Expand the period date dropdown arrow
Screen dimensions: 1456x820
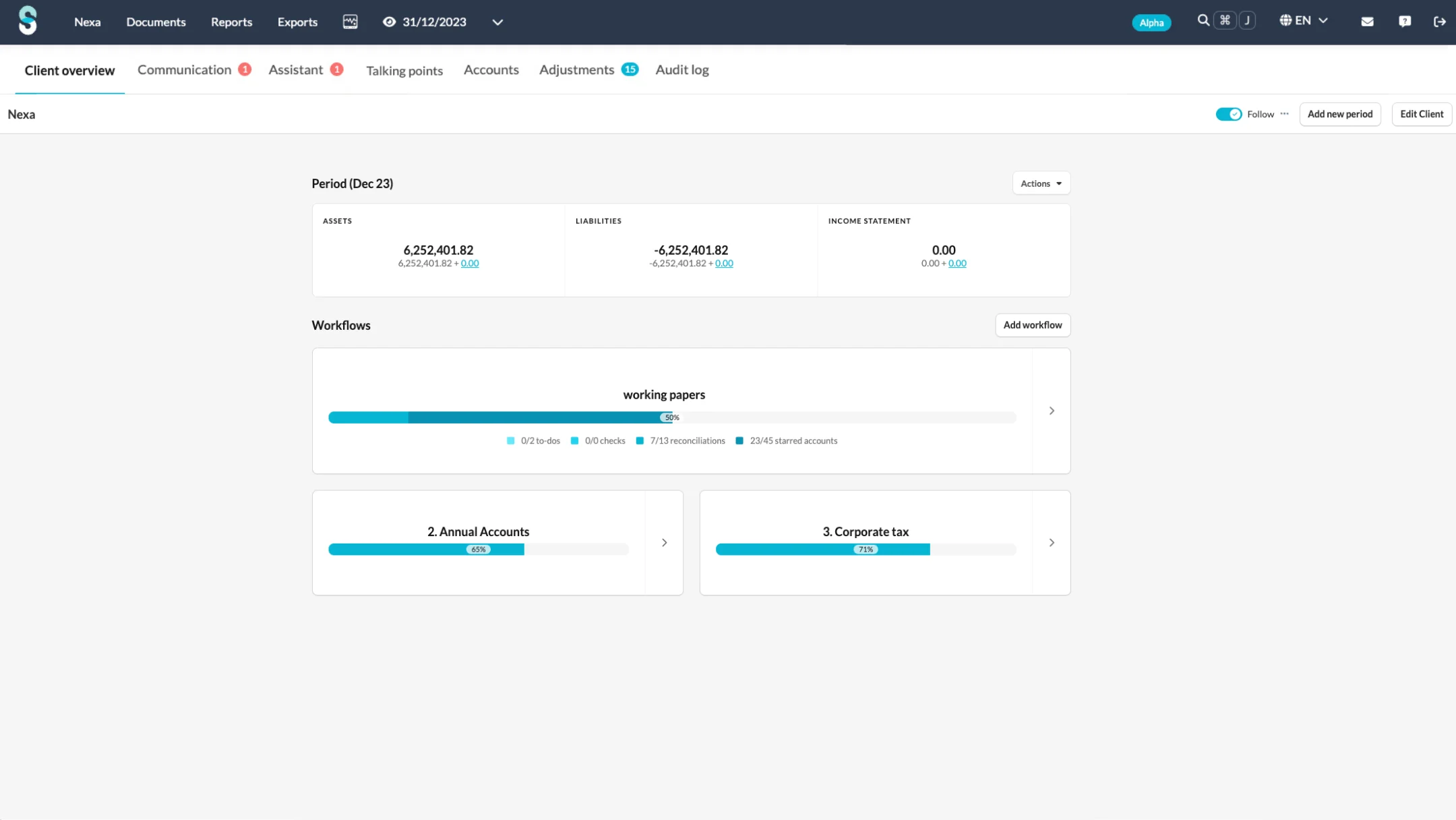coord(497,22)
